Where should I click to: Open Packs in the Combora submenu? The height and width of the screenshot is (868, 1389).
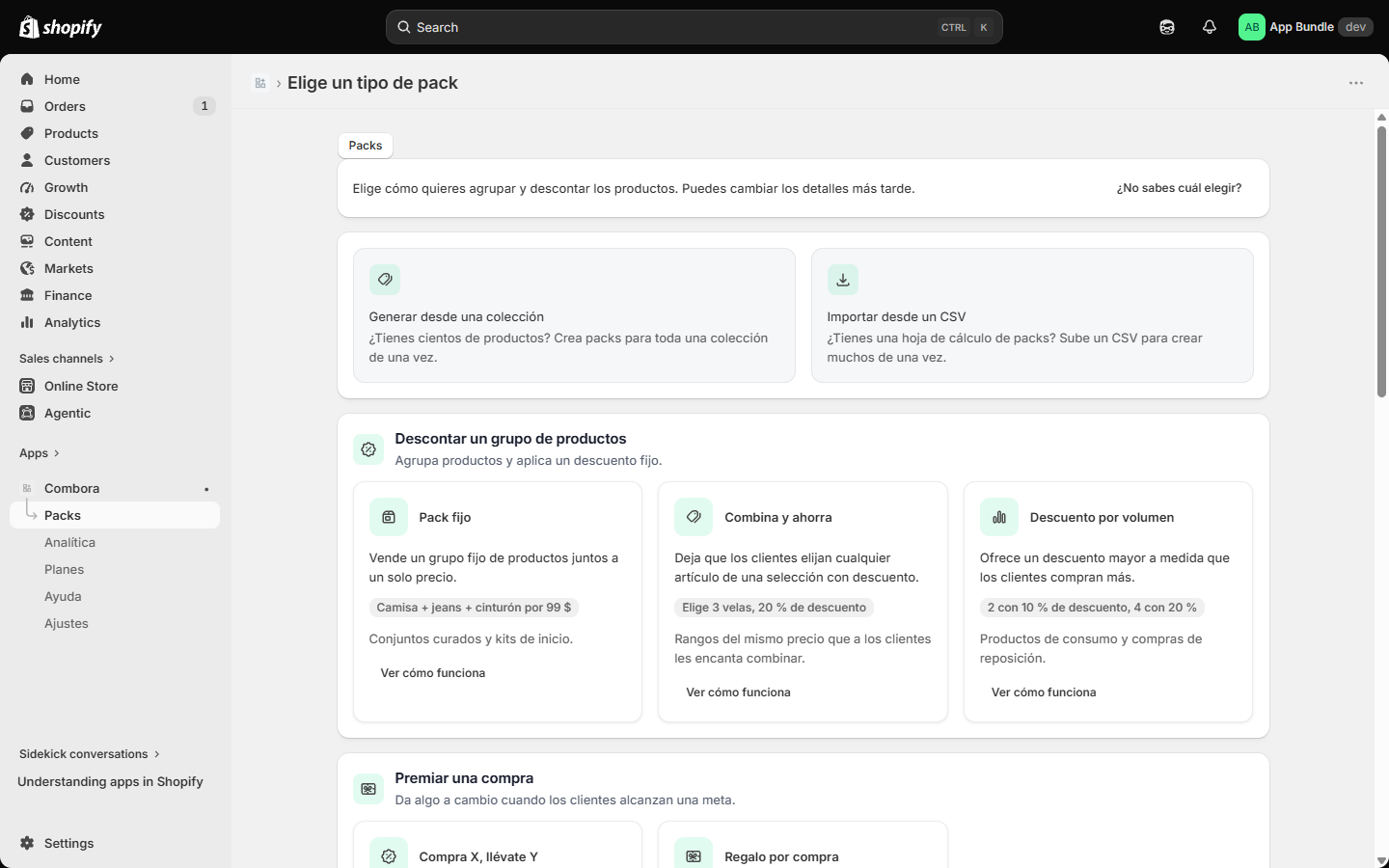(x=115, y=515)
